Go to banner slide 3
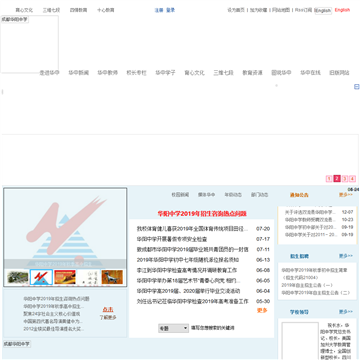This screenshot has width=360, height=360. pyautogui.click(x=345, y=179)
